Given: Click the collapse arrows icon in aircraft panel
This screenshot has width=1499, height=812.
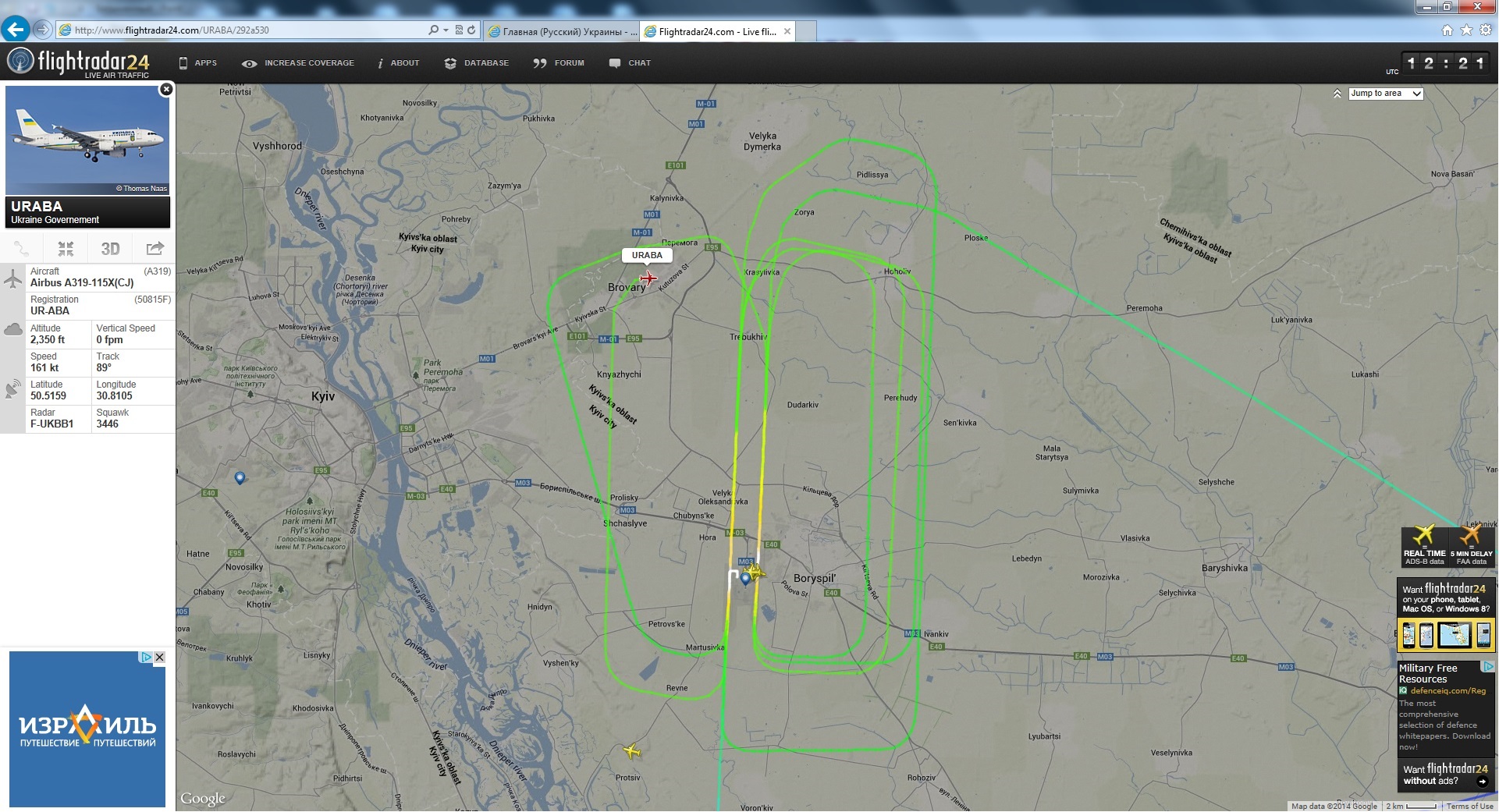Looking at the screenshot, I should tap(66, 249).
